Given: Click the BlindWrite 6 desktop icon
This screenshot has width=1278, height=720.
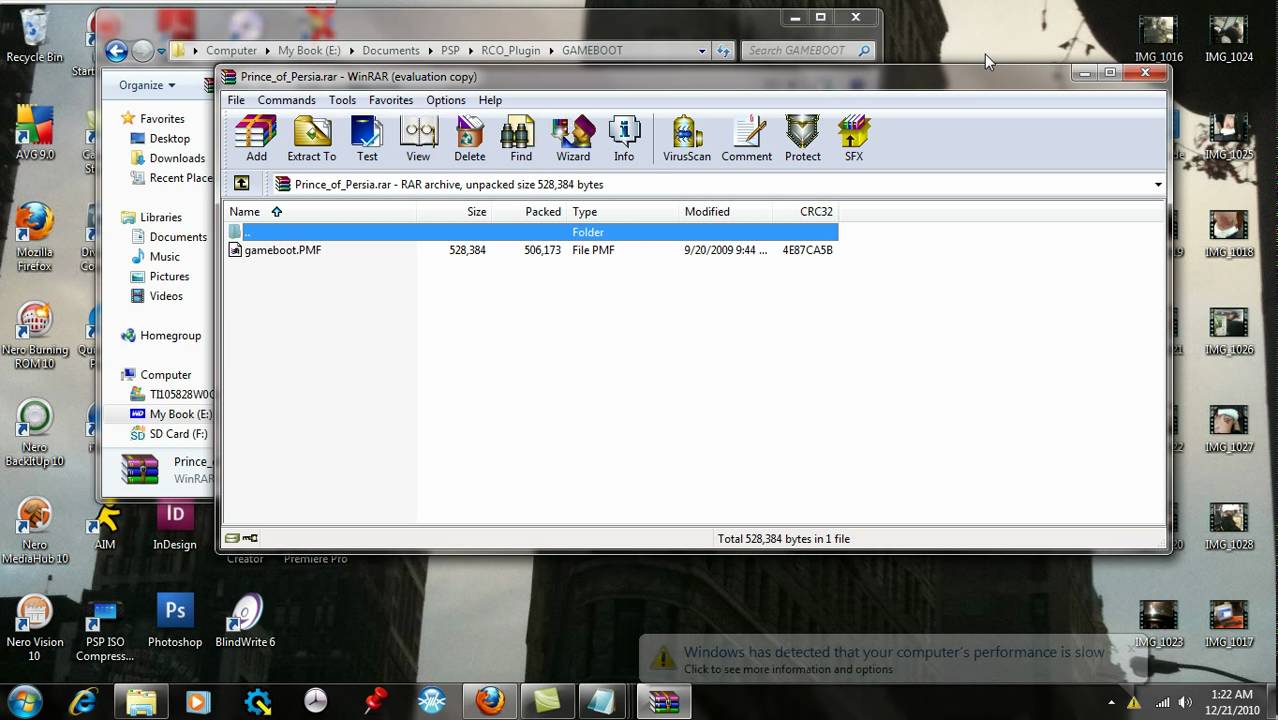Looking at the screenshot, I should [x=245, y=620].
